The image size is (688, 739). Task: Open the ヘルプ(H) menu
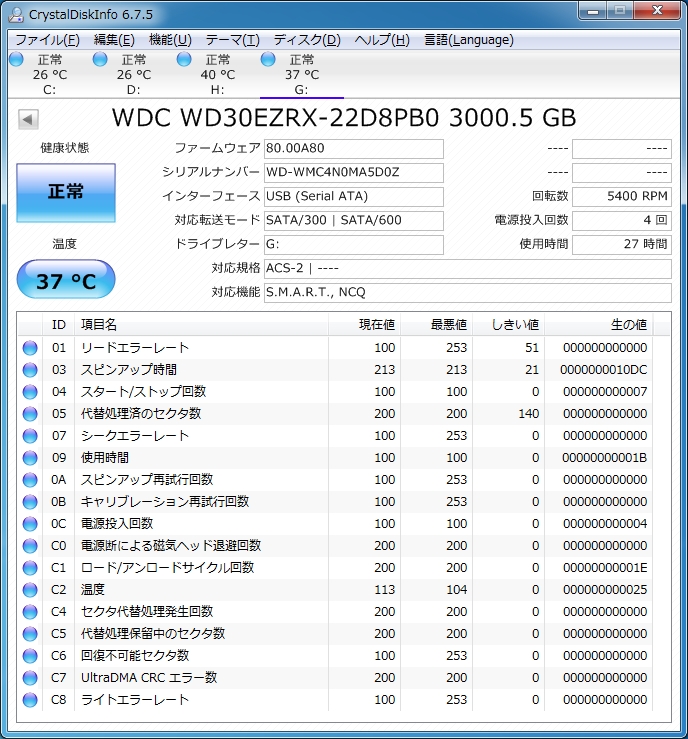(x=382, y=40)
